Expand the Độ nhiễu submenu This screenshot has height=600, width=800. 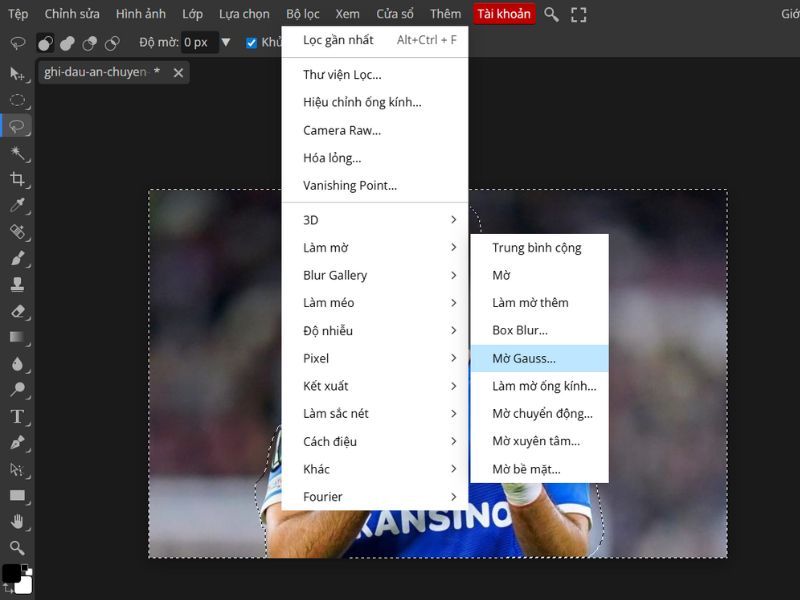[x=375, y=331]
